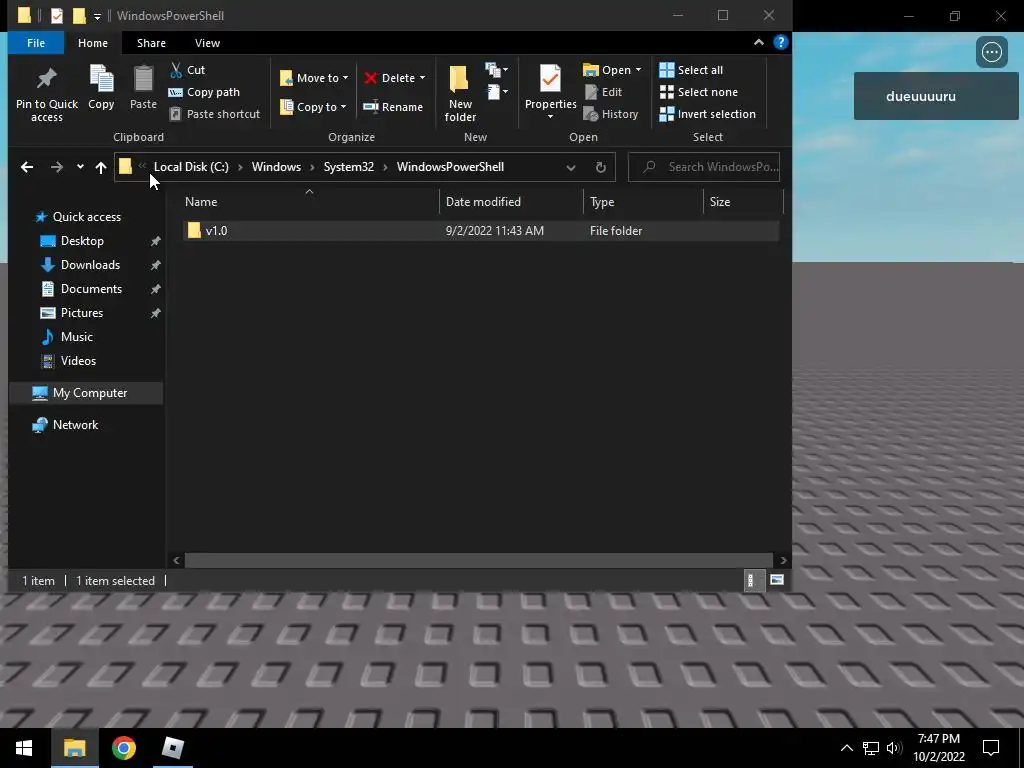Click Select all
Screen dimensions: 1024x768
(691, 70)
